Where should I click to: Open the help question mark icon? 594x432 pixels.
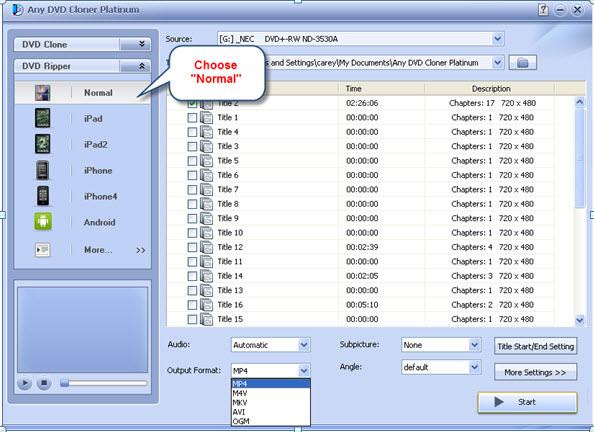543,10
